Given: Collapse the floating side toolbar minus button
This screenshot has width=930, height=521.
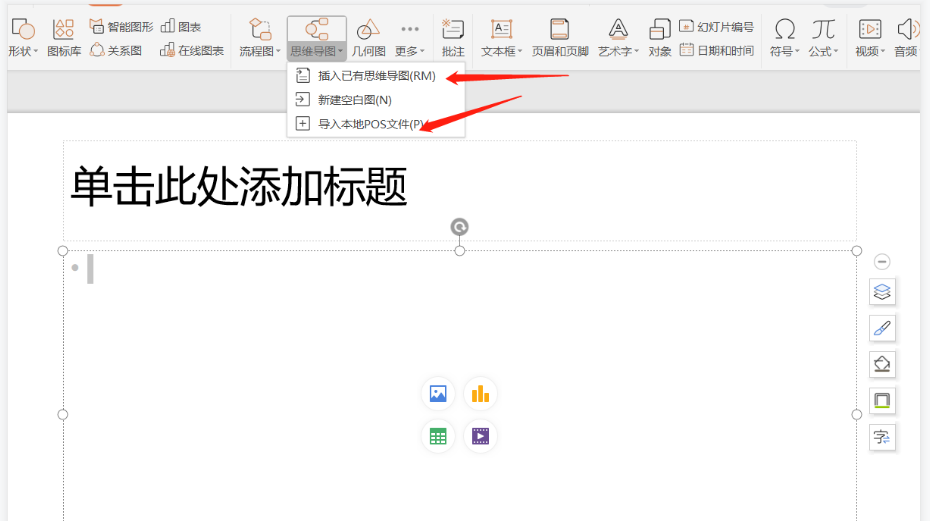Looking at the screenshot, I should [x=882, y=262].
